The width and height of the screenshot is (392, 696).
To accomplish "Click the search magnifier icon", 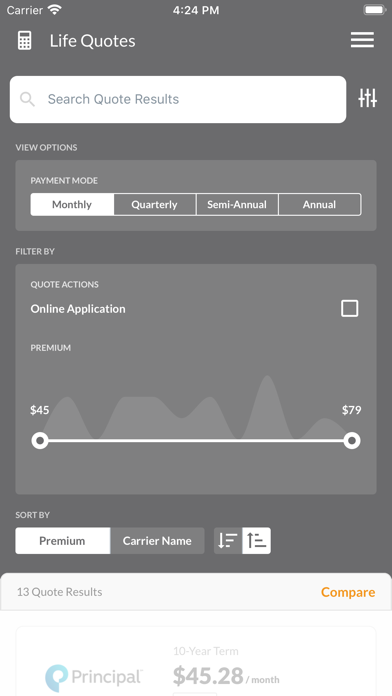I will click(28, 99).
